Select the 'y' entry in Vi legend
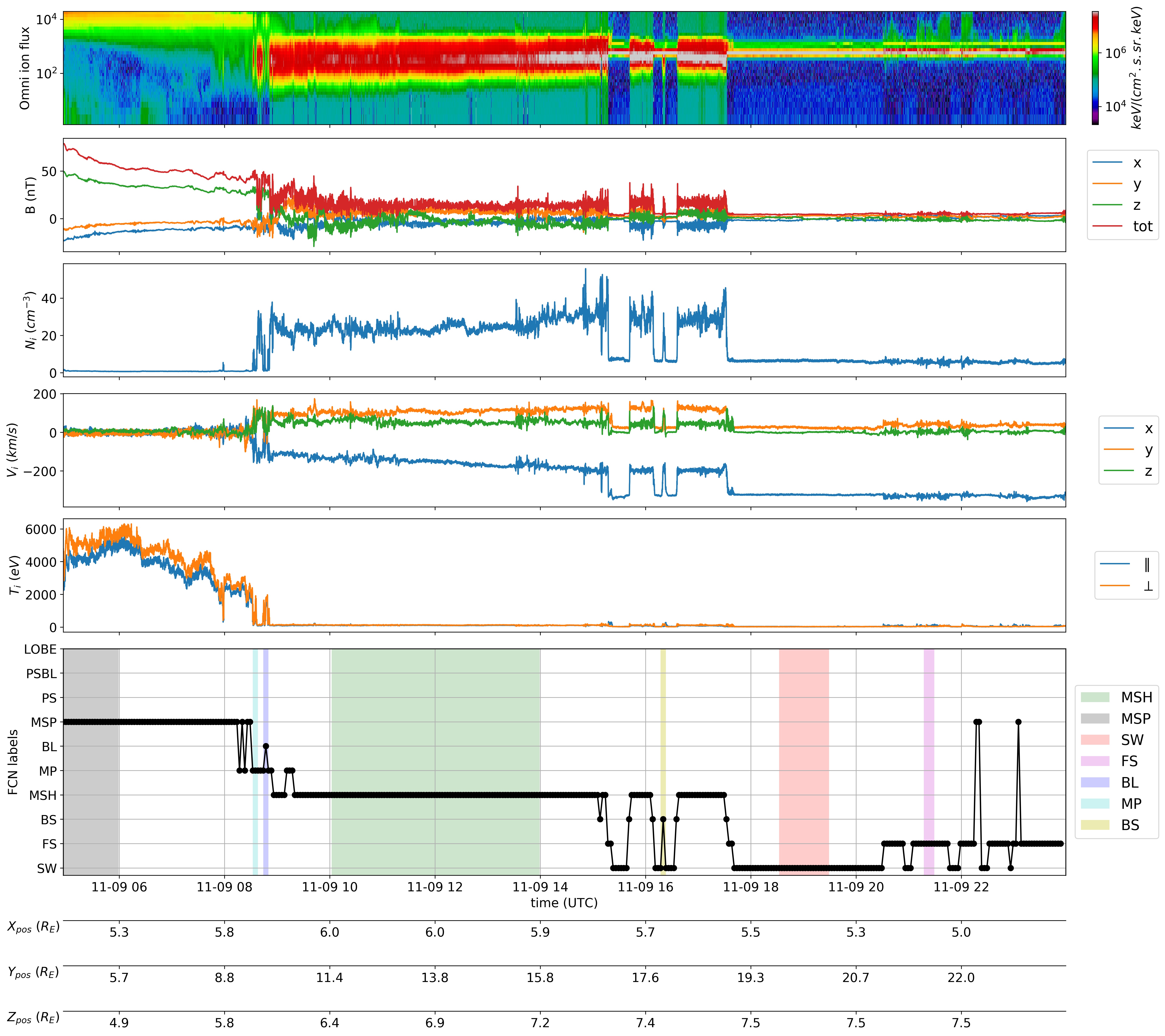The width and height of the screenshot is (1165, 1036). click(1129, 450)
